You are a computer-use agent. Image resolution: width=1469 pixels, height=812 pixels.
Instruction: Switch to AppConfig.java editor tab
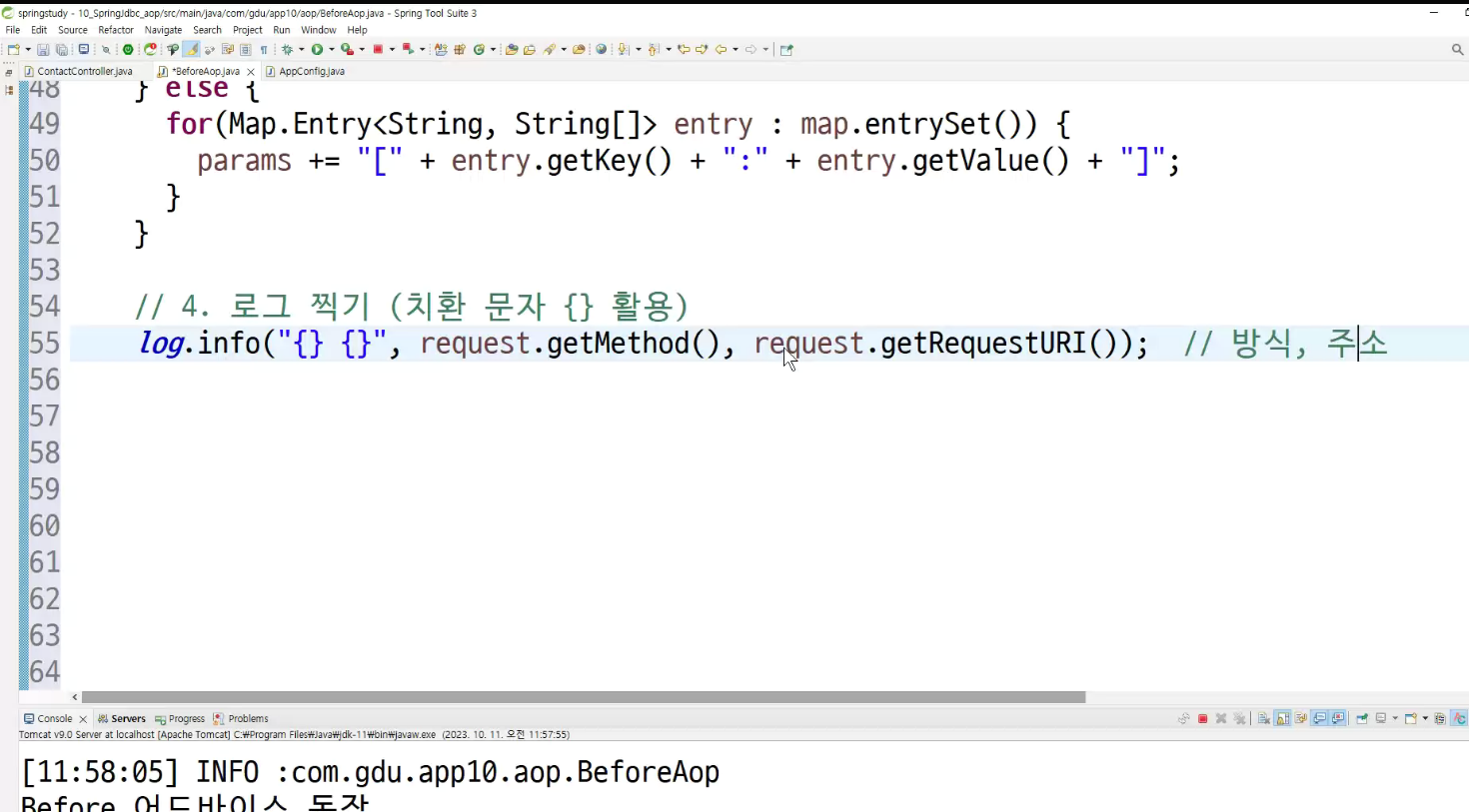point(306,72)
